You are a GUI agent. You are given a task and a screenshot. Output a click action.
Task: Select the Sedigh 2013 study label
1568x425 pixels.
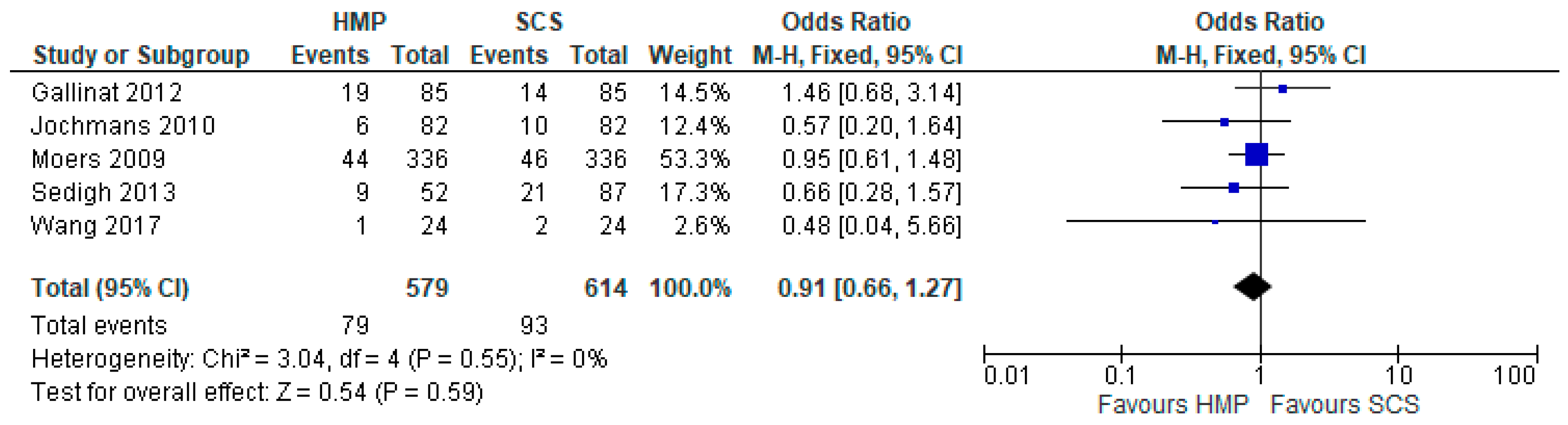pos(103,193)
